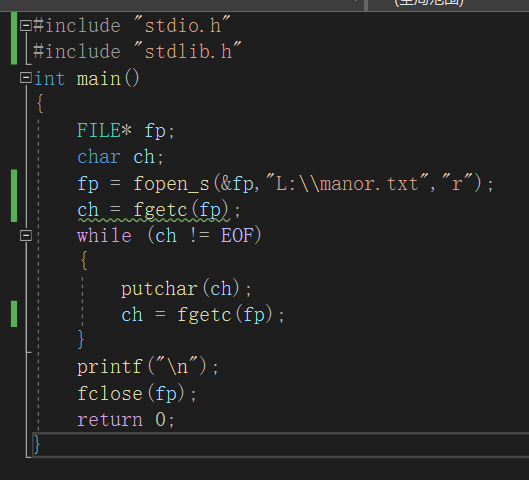529x480 pixels.
Task: Select the int keyword before main
Action: coord(50,79)
